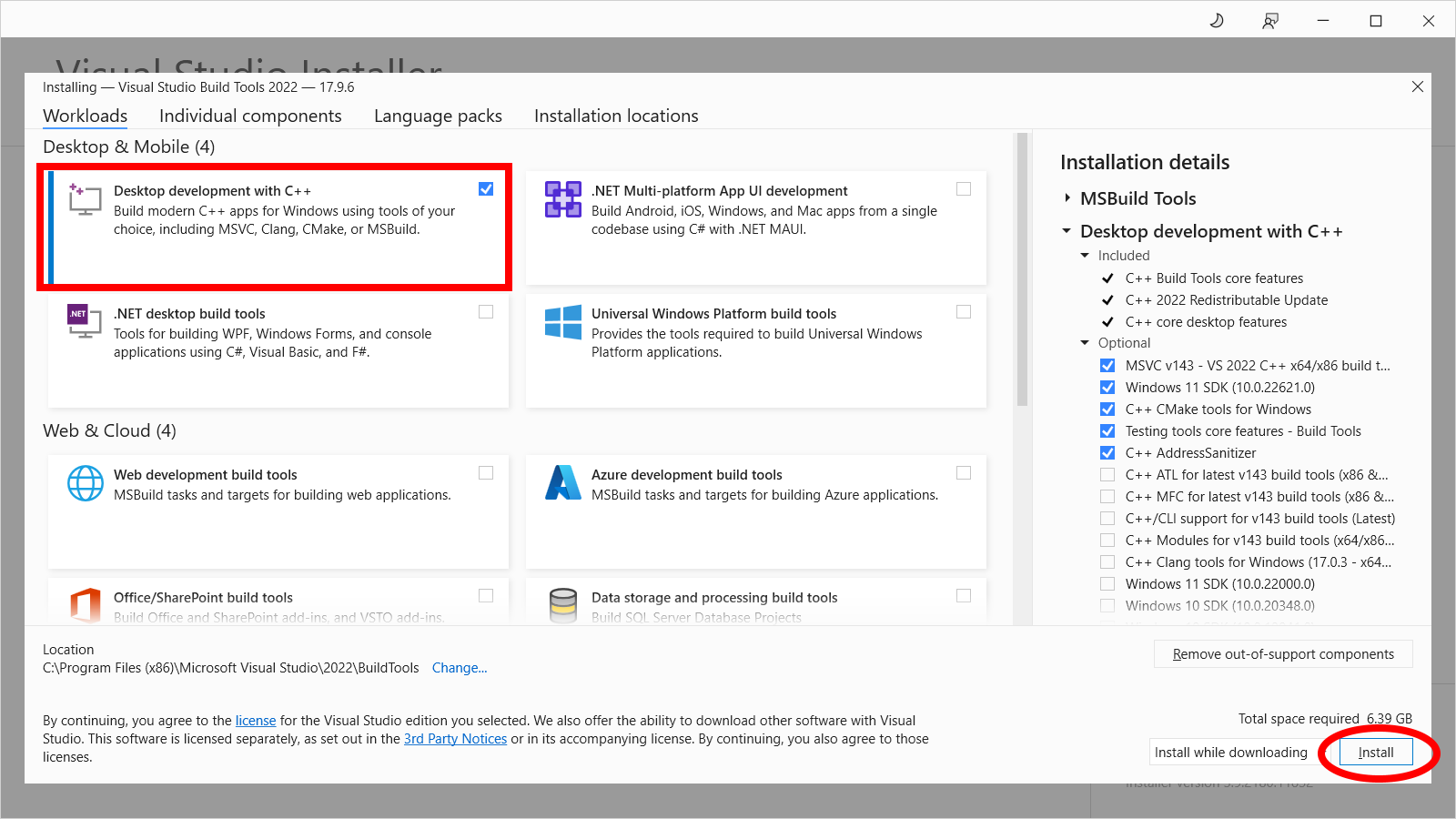Close the installing dialog with the X
Screen dimensions: 1456x819
(x=1418, y=86)
